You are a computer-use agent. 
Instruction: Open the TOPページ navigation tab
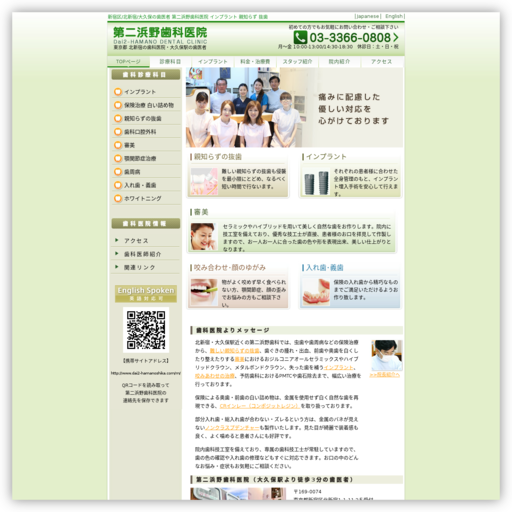point(128,62)
